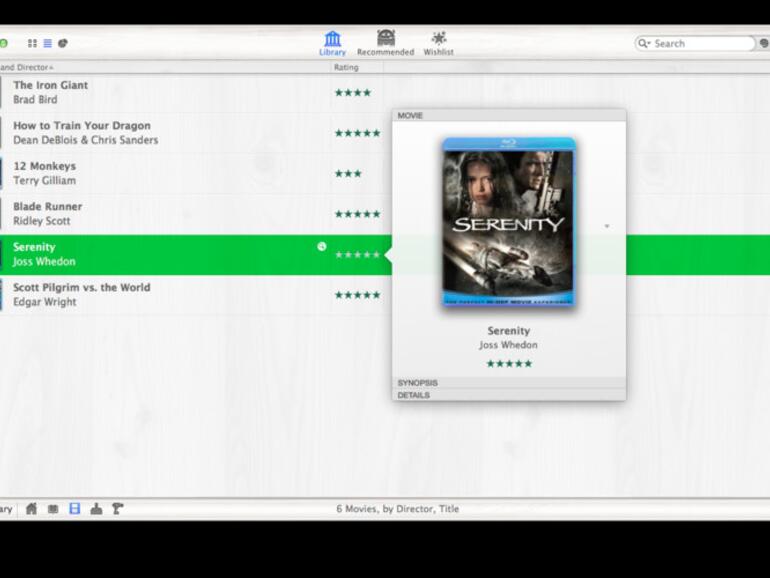Select Blade Runner row

click(x=192, y=214)
